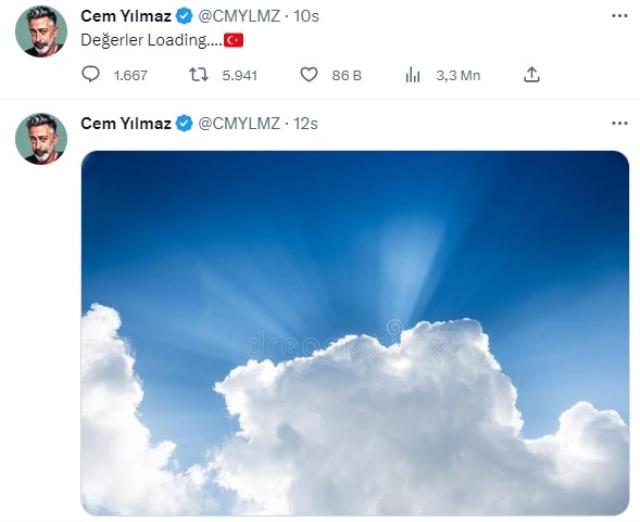Viewport: 640px width, 522px height.
Task: Like the 'Değerler Loading' tweet with the heart
Action: [x=309, y=74]
